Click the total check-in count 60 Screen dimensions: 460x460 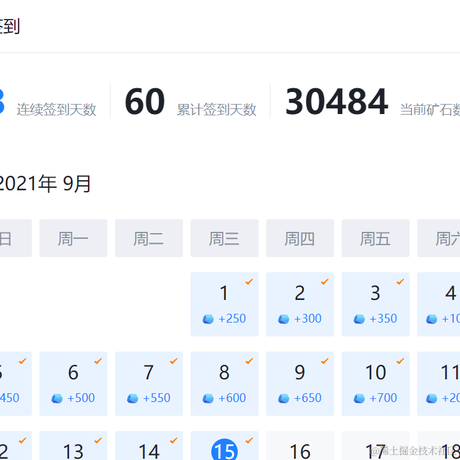145,101
